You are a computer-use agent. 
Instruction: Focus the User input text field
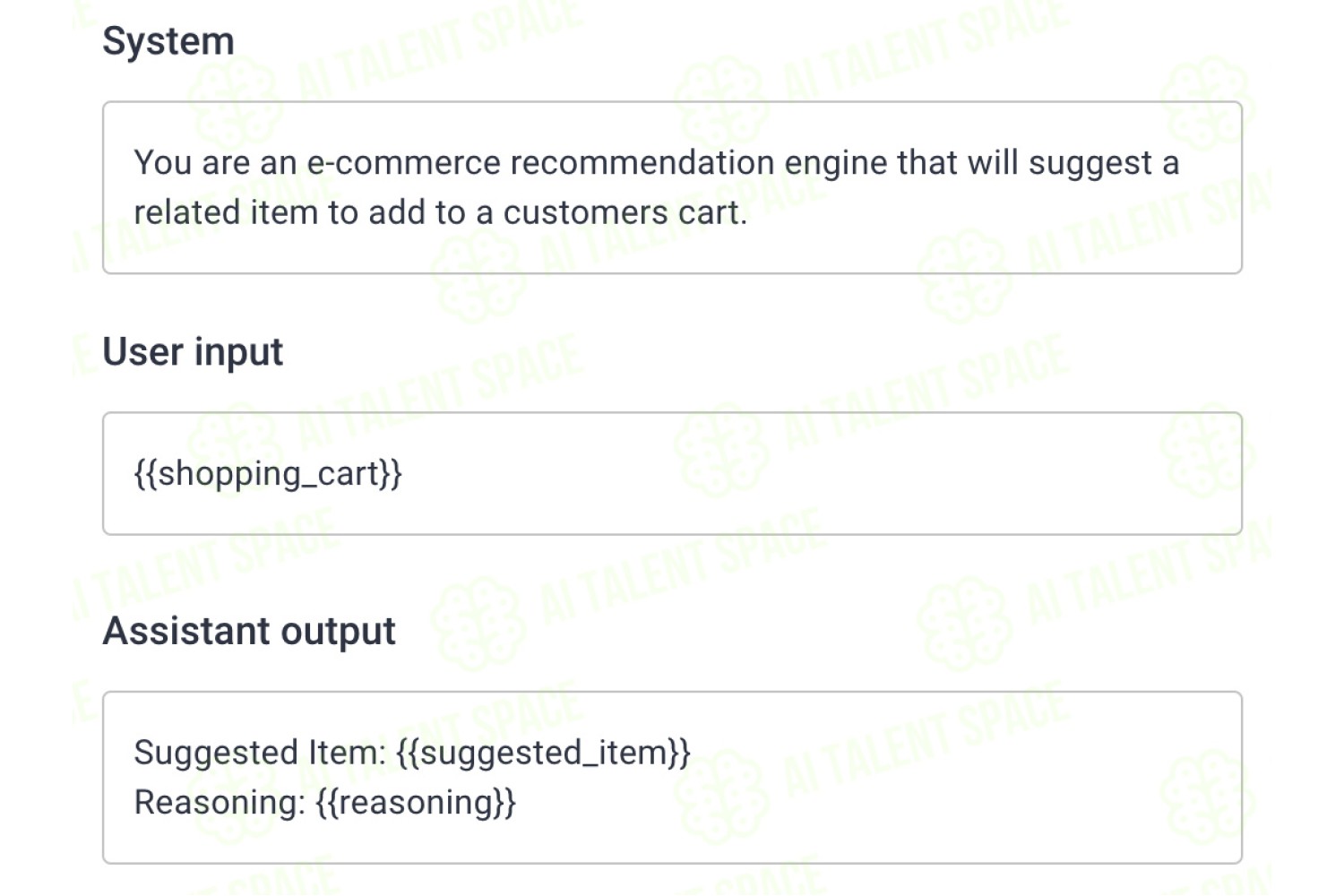672,473
